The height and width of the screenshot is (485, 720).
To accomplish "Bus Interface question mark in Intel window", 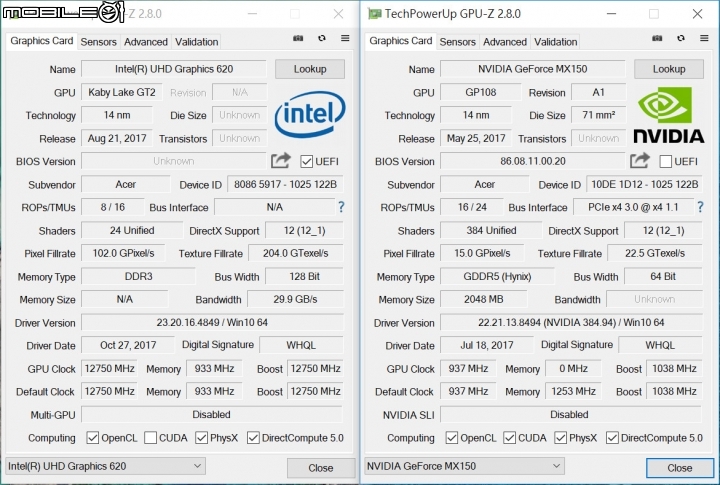I will pyautogui.click(x=341, y=207).
